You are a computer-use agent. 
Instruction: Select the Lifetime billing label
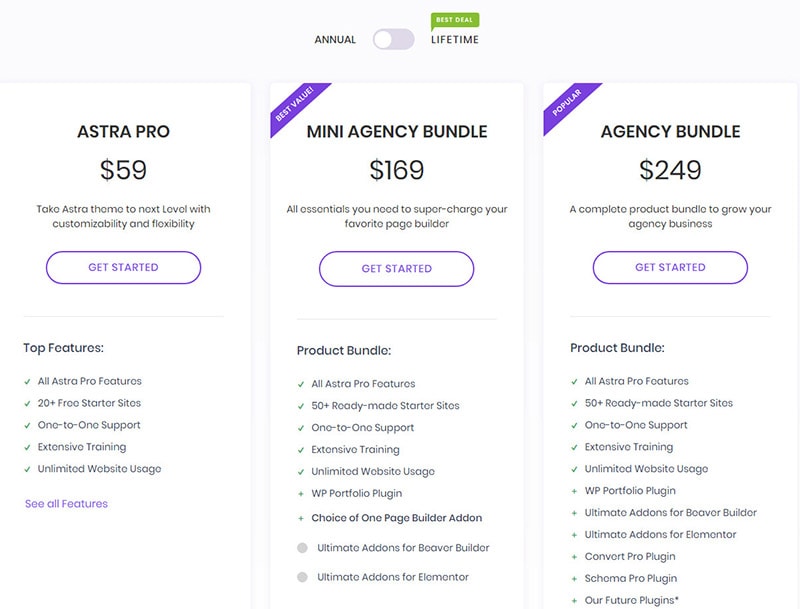pyautogui.click(x=455, y=40)
